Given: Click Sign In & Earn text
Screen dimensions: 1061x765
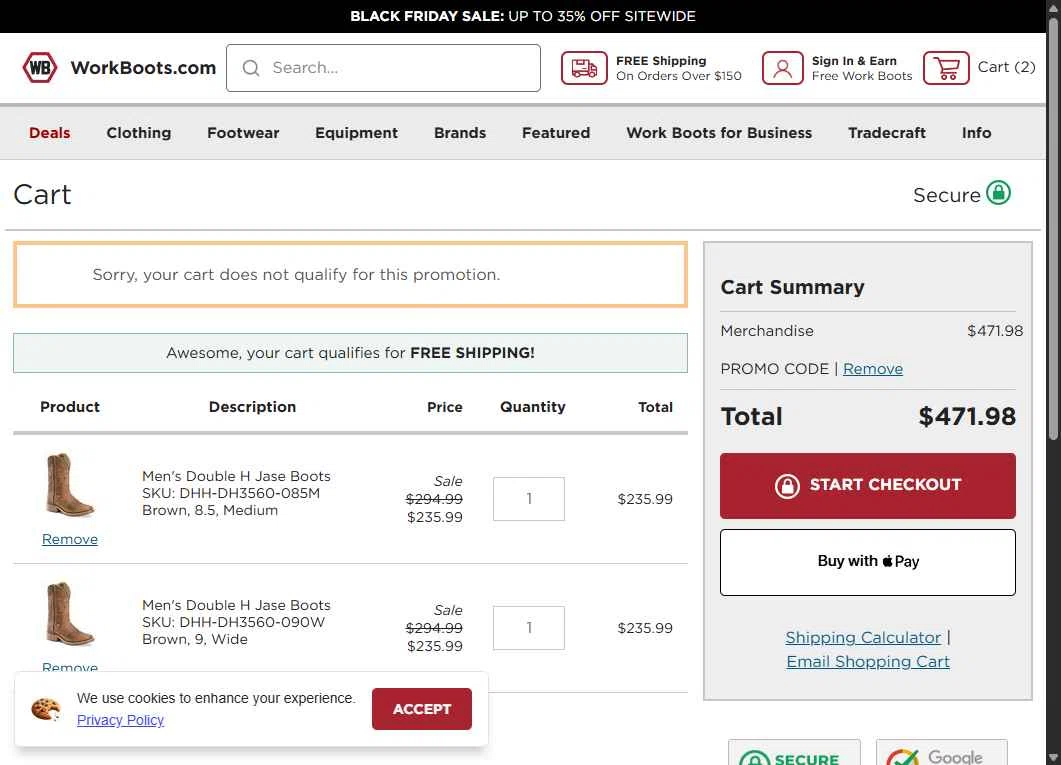Looking at the screenshot, I should tap(854, 61).
